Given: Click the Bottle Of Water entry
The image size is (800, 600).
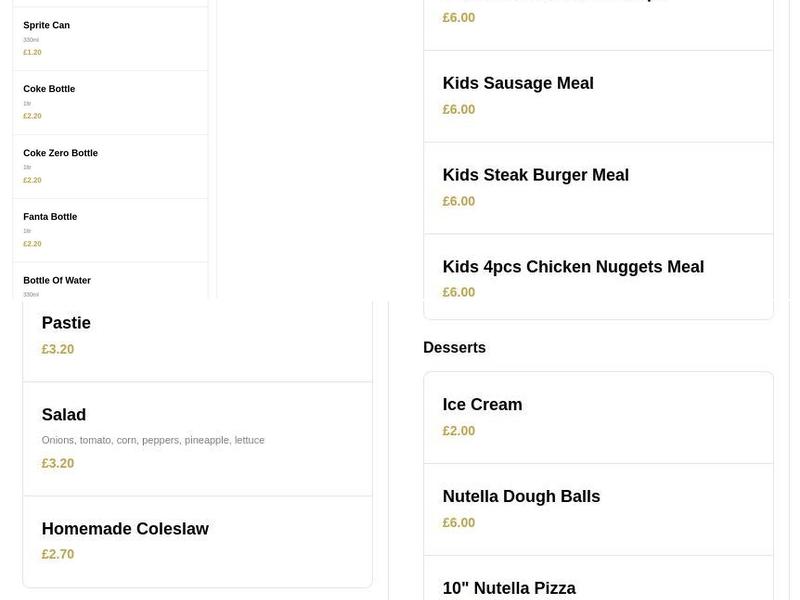Looking at the screenshot, I should click(x=57, y=280).
